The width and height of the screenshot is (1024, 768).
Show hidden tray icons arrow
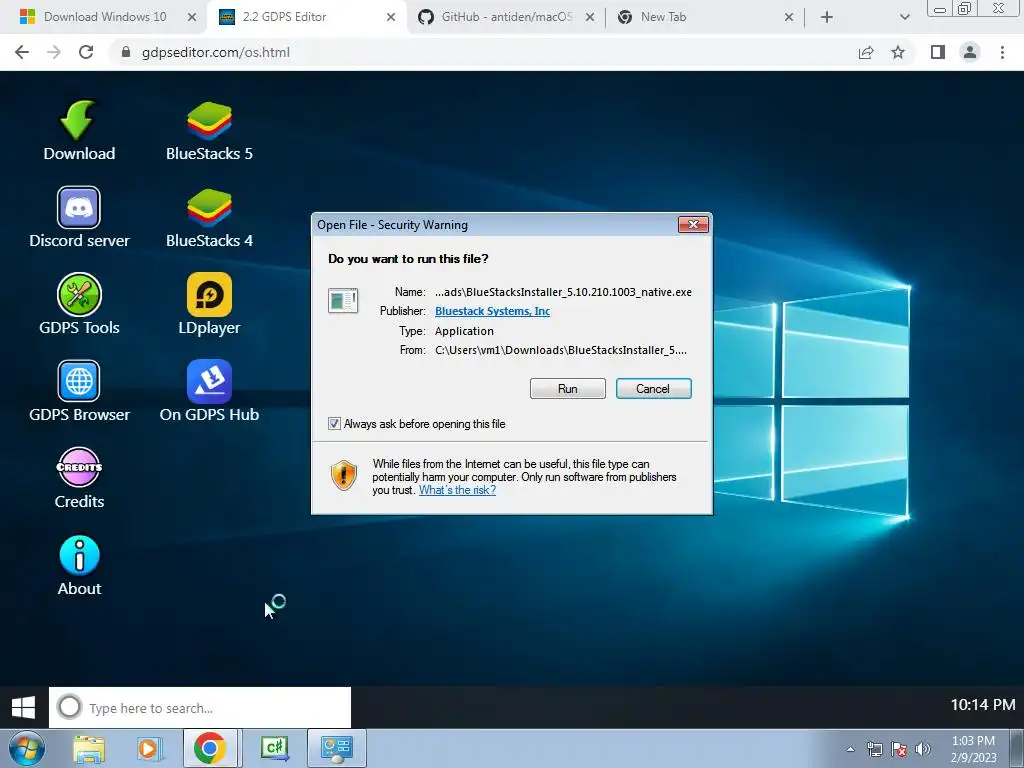click(850, 749)
